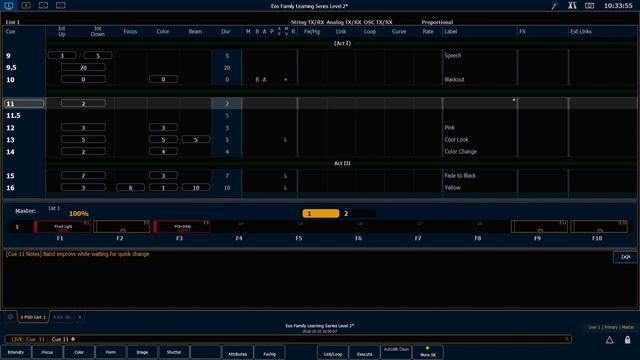
Task: Click the Shutter softkey button
Action: point(174,352)
